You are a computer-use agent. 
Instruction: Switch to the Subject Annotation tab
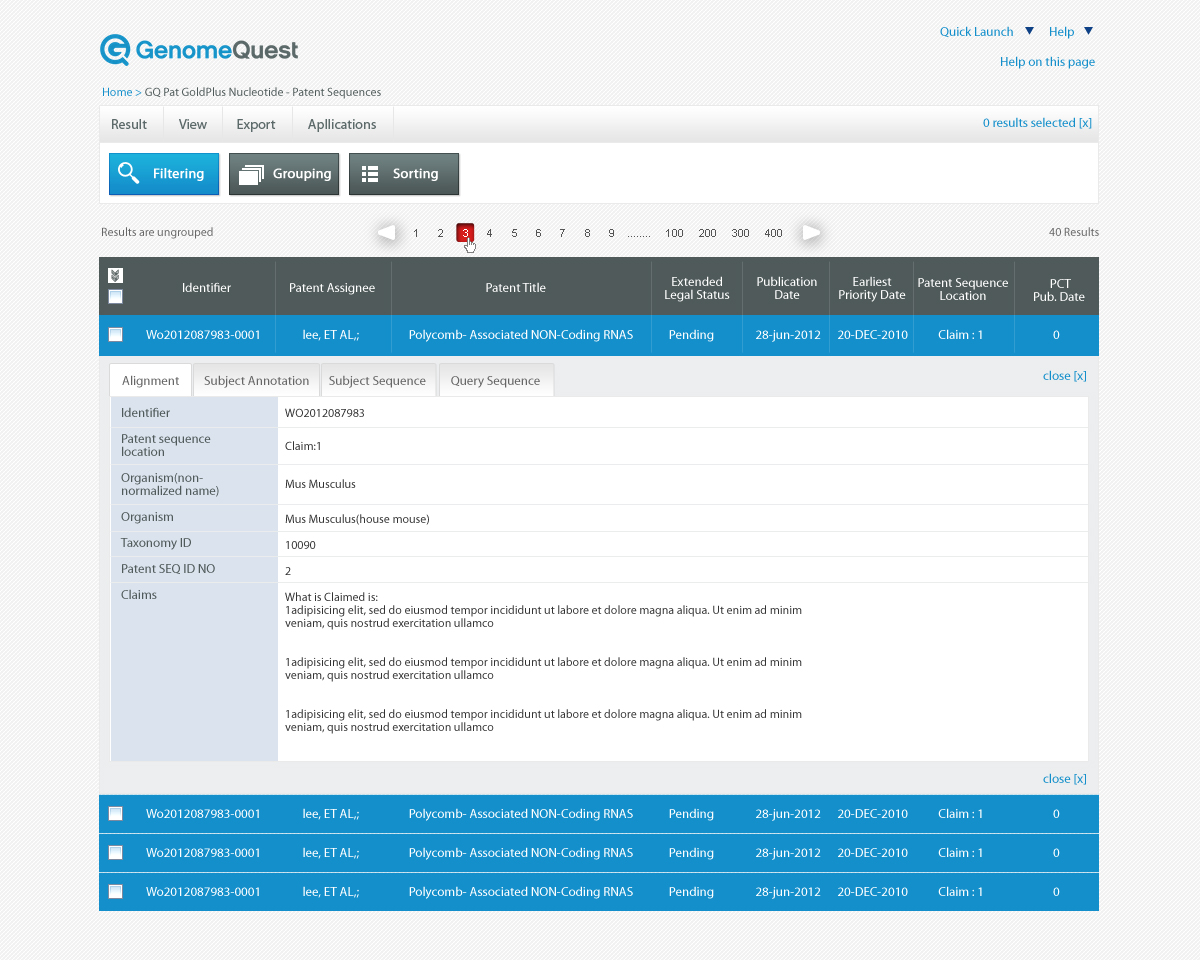point(256,381)
